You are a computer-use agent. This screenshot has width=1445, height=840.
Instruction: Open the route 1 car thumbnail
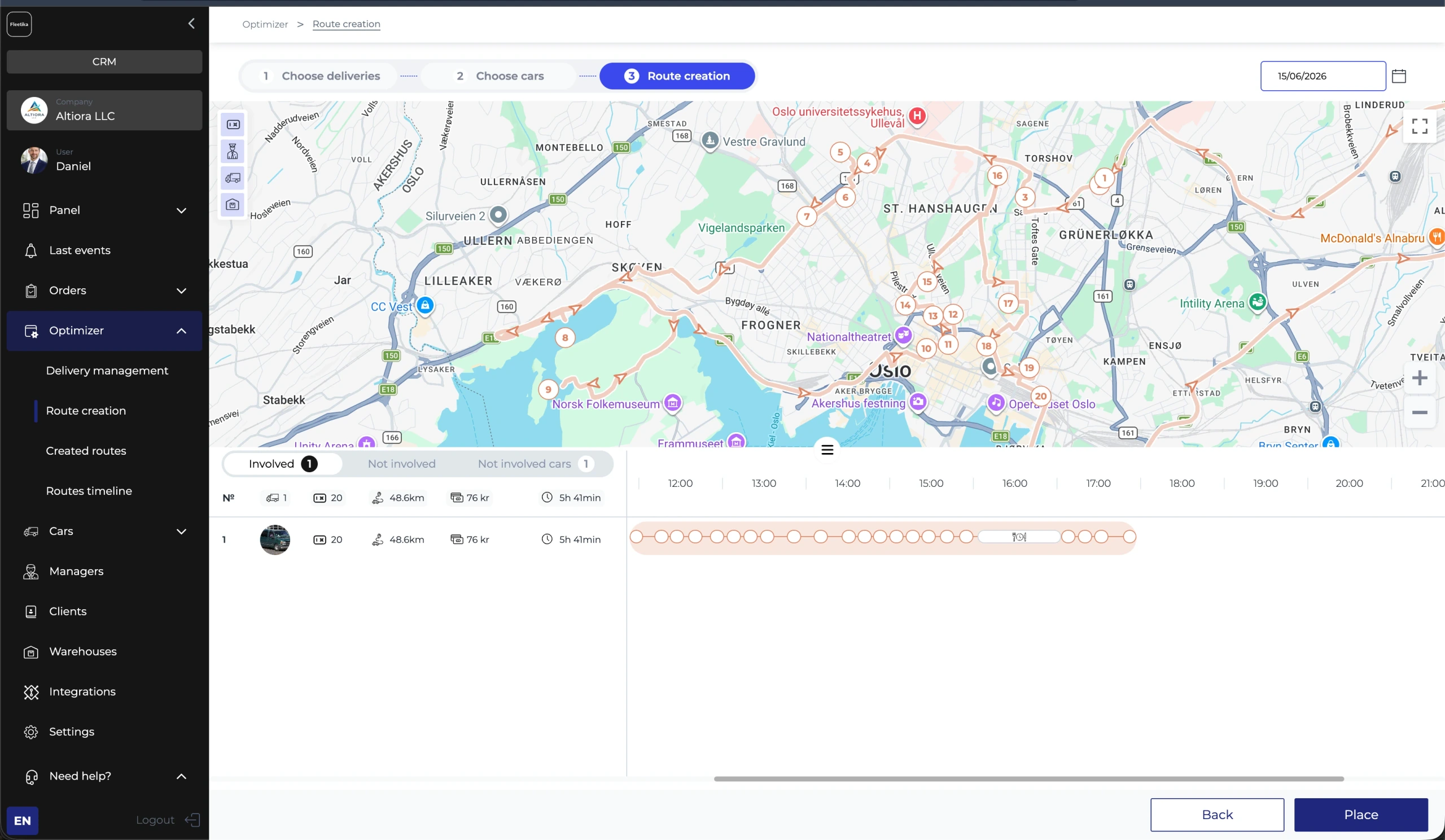click(275, 540)
